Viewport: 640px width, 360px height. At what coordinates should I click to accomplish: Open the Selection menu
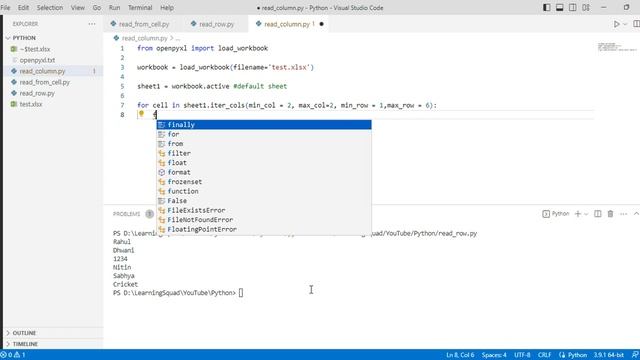point(50,7)
